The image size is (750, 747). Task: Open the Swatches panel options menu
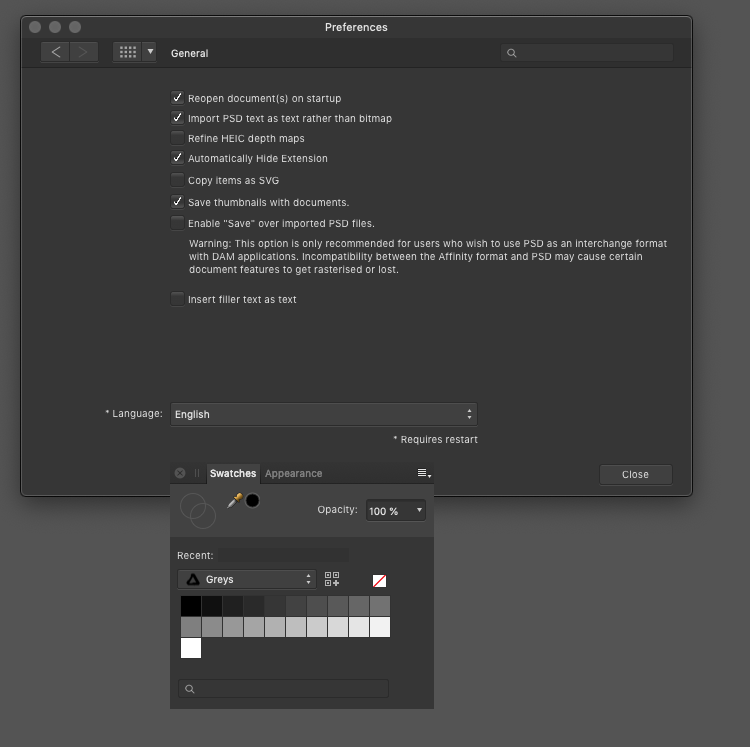(x=424, y=473)
